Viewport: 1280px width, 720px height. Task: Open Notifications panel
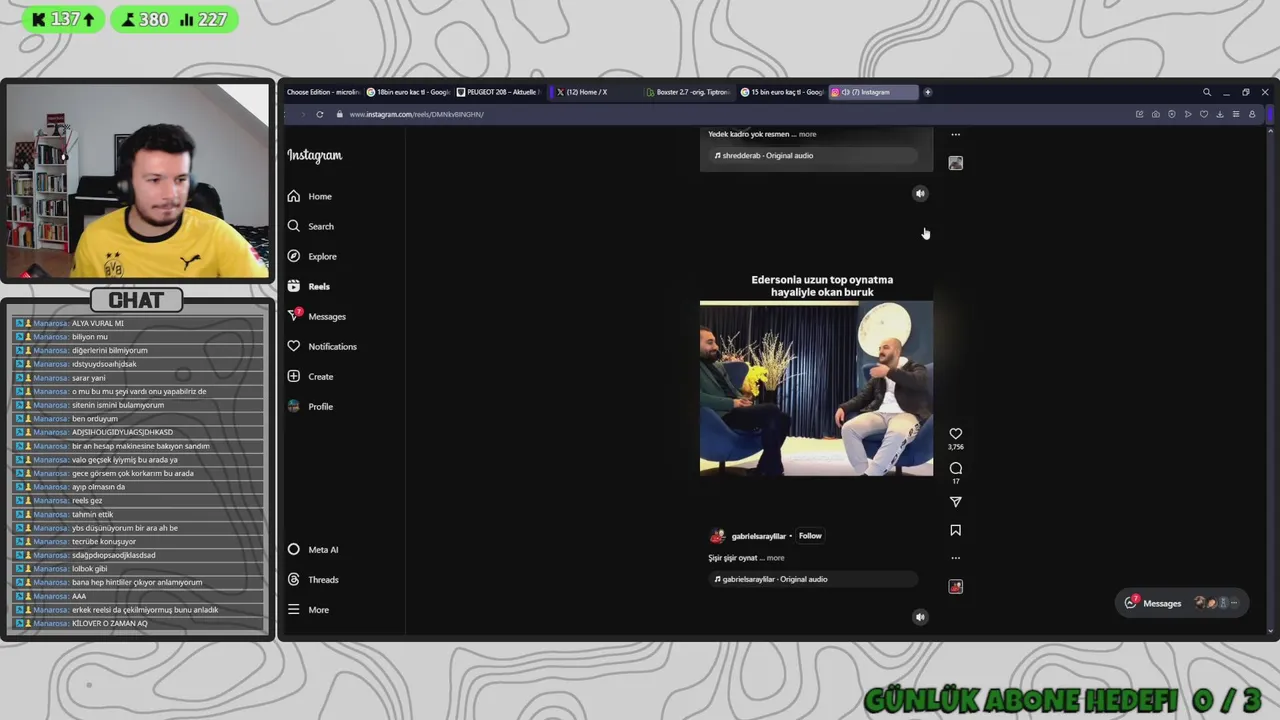tap(321, 346)
